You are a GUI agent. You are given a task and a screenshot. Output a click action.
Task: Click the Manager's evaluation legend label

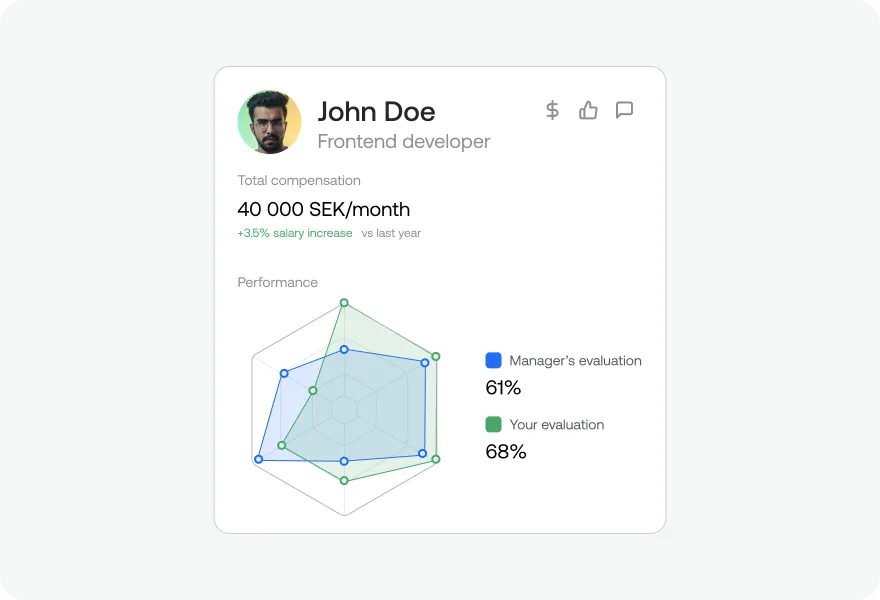[x=575, y=361]
